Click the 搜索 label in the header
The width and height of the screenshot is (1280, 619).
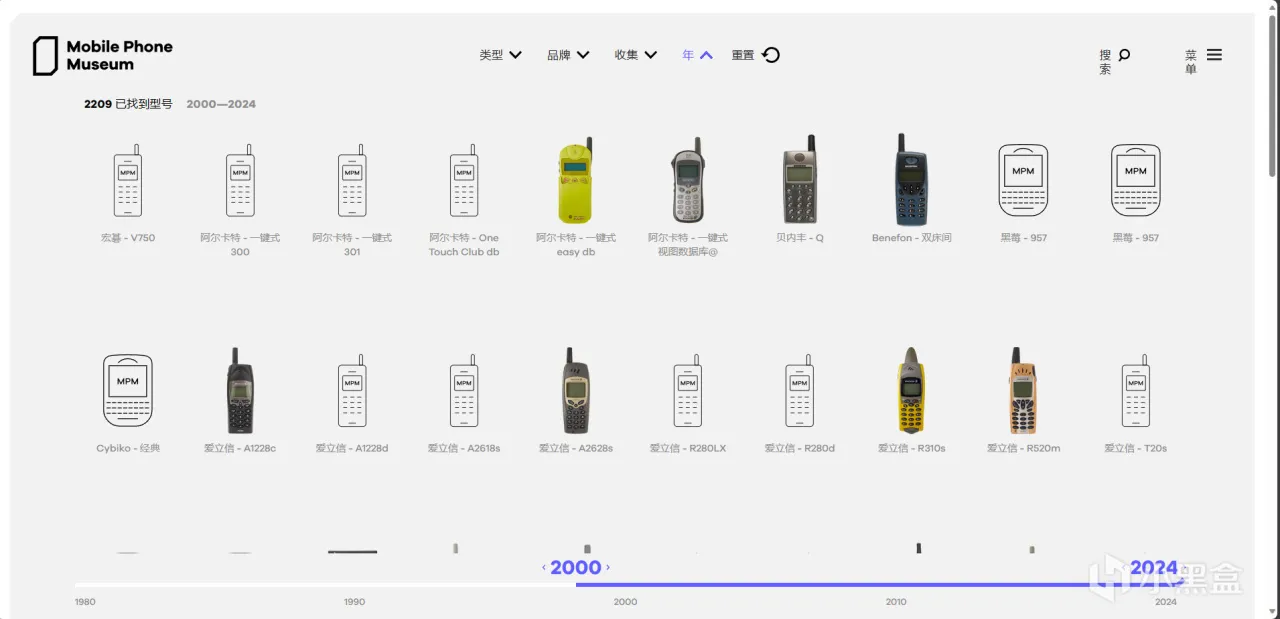click(x=1105, y=62)
